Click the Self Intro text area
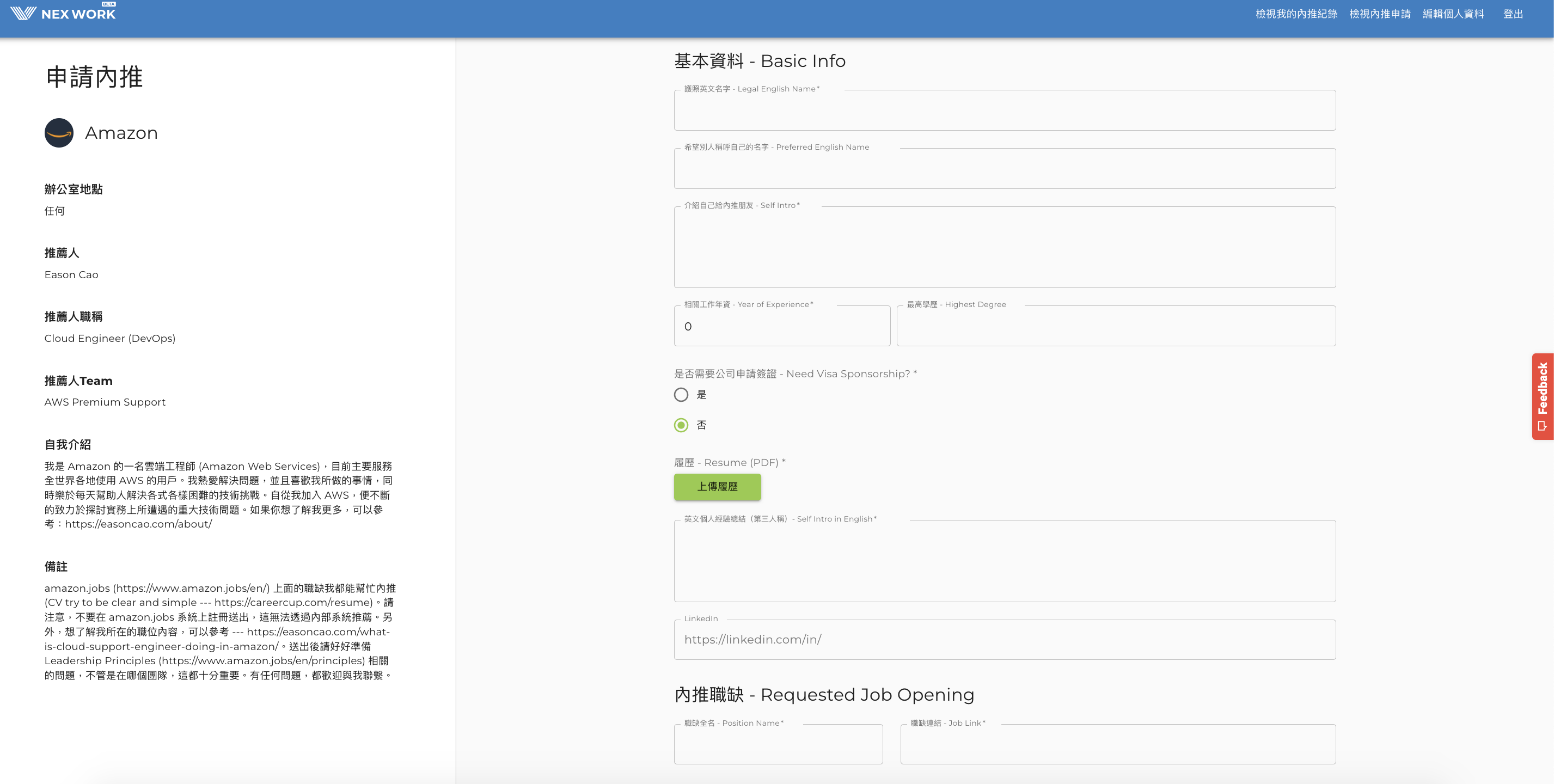The width and height of the screenshot is (1554, 784). click(1004, 248)
